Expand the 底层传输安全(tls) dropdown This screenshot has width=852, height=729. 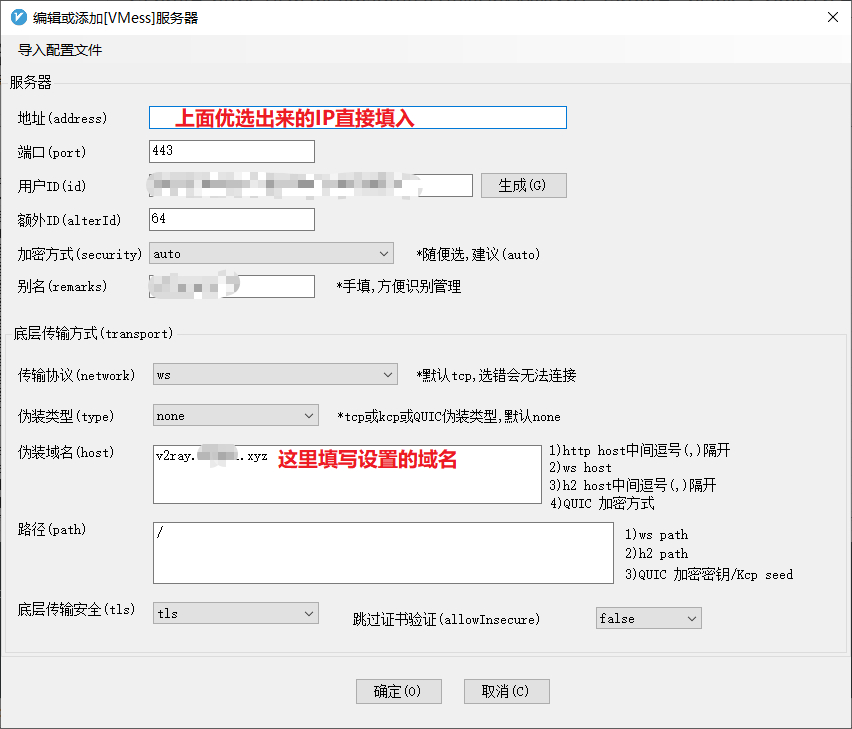(x=235, y=612)
